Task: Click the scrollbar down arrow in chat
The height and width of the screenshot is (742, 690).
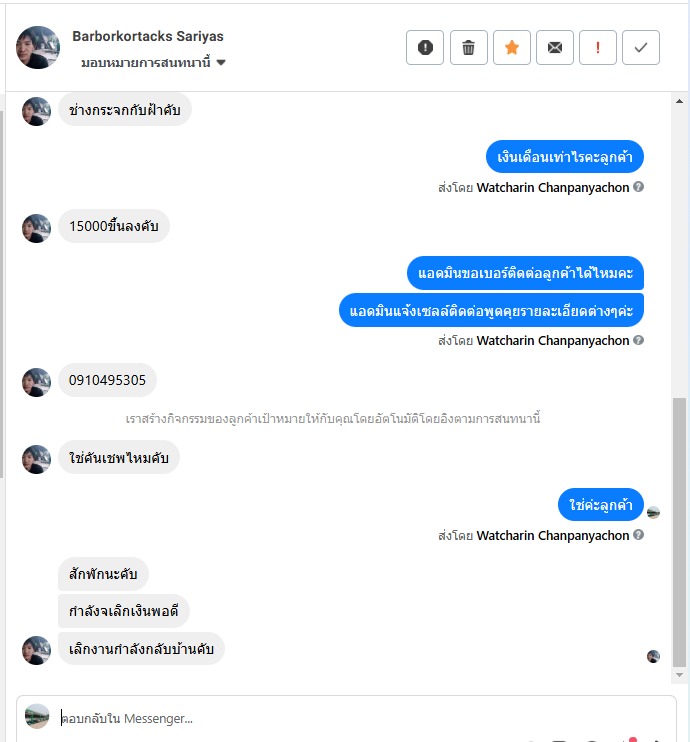Action: 679,675
